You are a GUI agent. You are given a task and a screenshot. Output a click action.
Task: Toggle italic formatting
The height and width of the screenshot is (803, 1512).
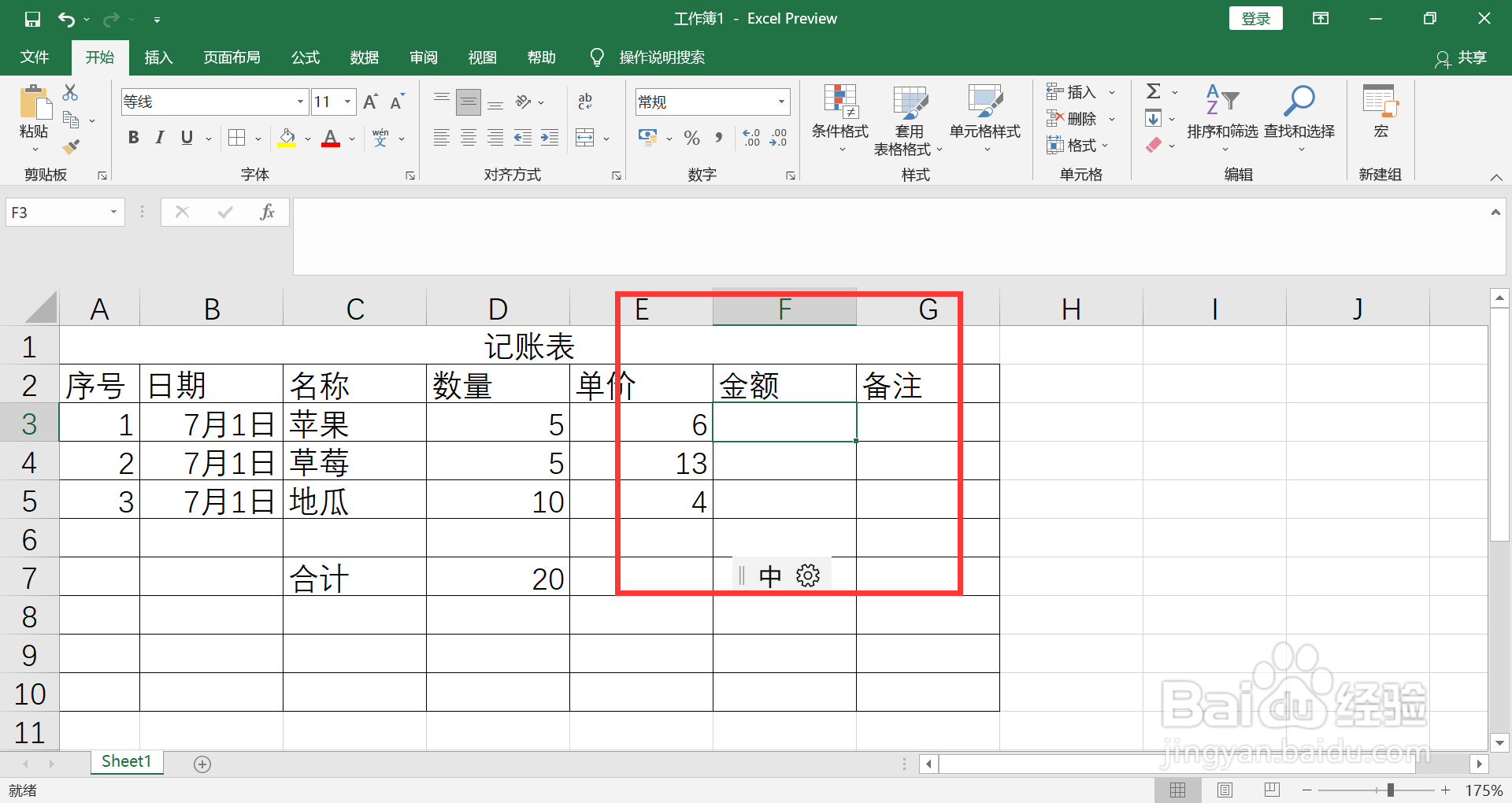159,138
